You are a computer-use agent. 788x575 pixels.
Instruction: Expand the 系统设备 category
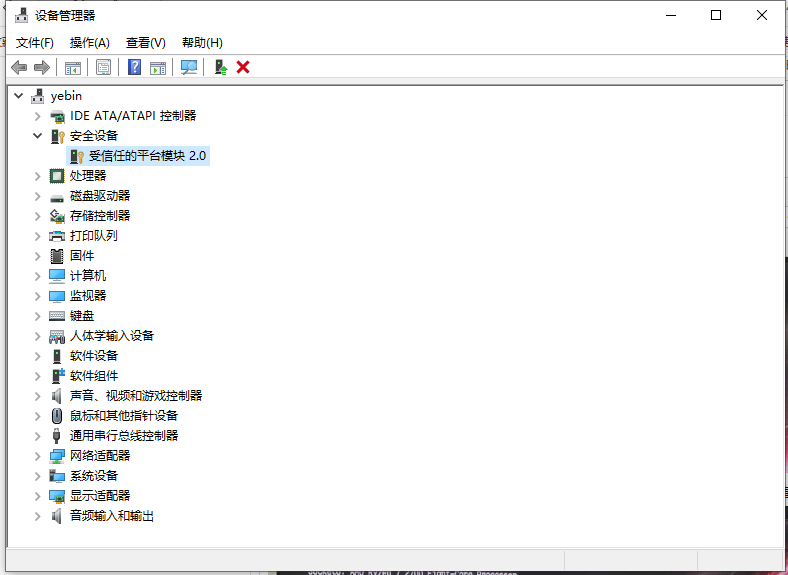pos(37,476)
